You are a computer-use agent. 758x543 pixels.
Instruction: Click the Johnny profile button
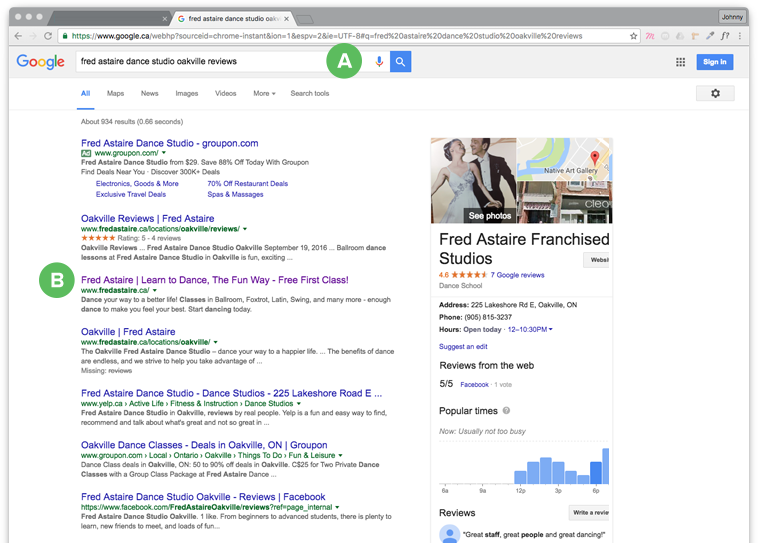tap(732, 17)
